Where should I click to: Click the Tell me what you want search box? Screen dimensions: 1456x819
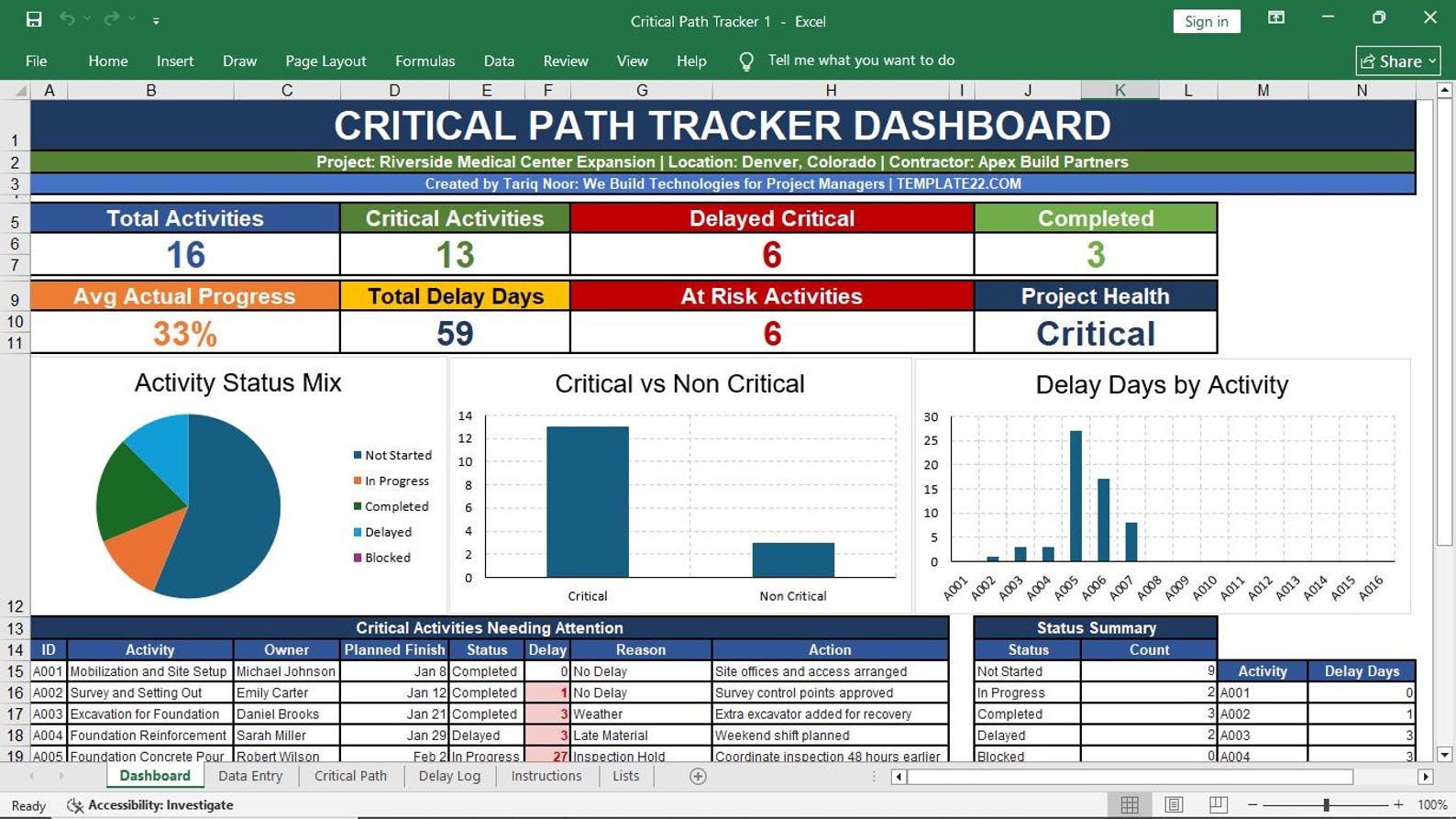point(861,61)
